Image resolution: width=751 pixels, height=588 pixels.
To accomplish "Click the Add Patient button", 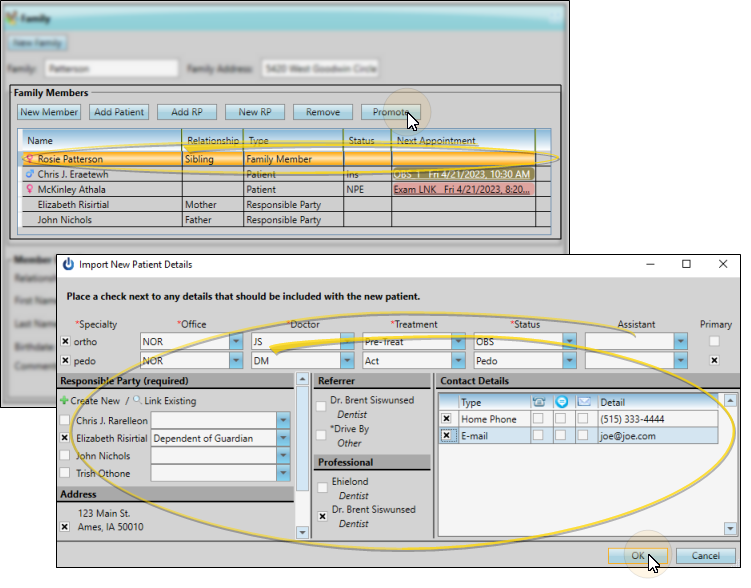I will coord(118,113).
